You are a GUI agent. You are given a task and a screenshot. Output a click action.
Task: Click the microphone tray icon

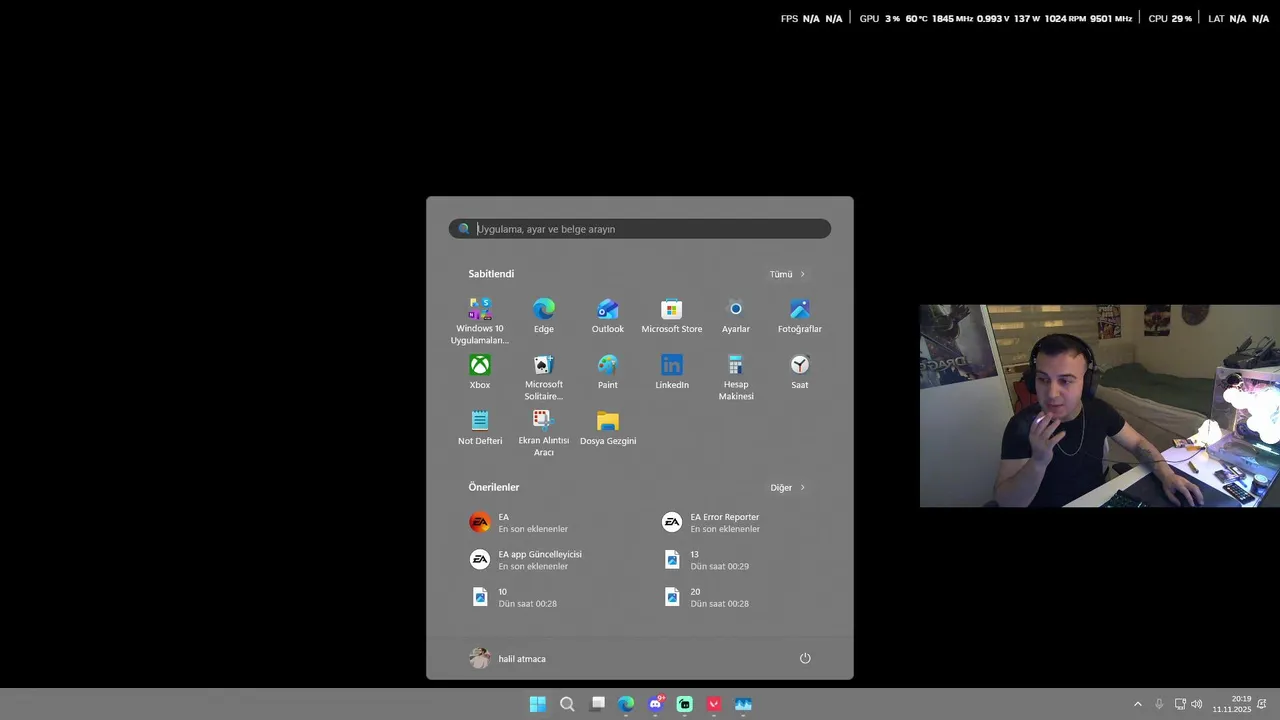click(1159, 704)
